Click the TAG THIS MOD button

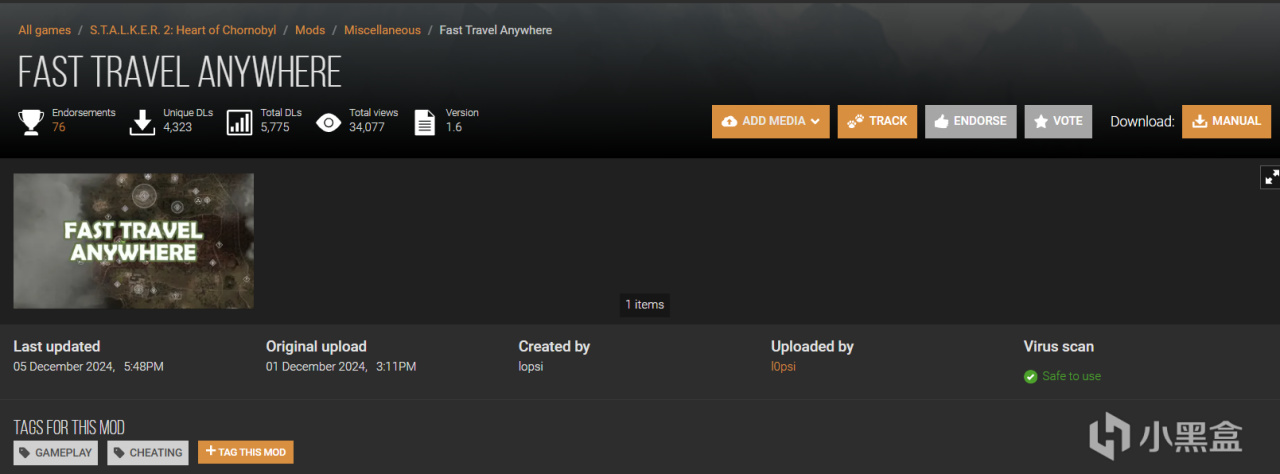pyautogui.click(x=246, y=452)
